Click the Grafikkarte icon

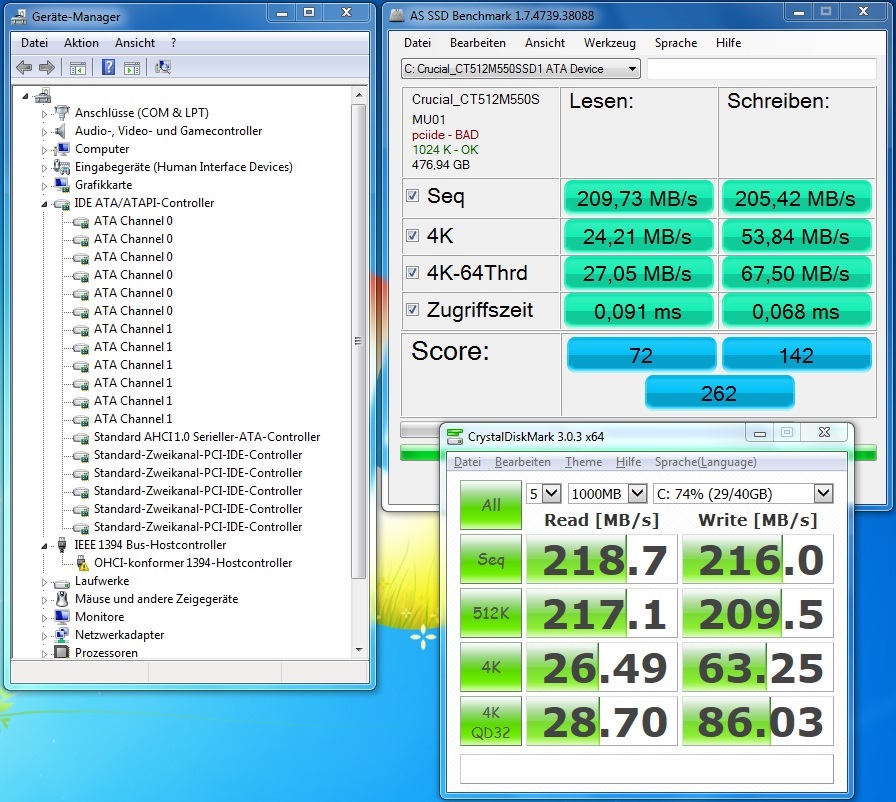pos(62,185)
